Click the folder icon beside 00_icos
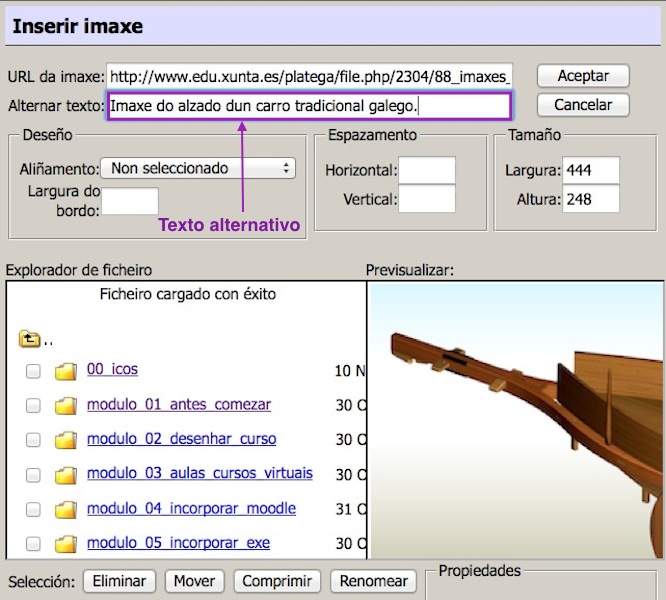The image size is (666, 600). pyautogui.click(x=66, y=371)
